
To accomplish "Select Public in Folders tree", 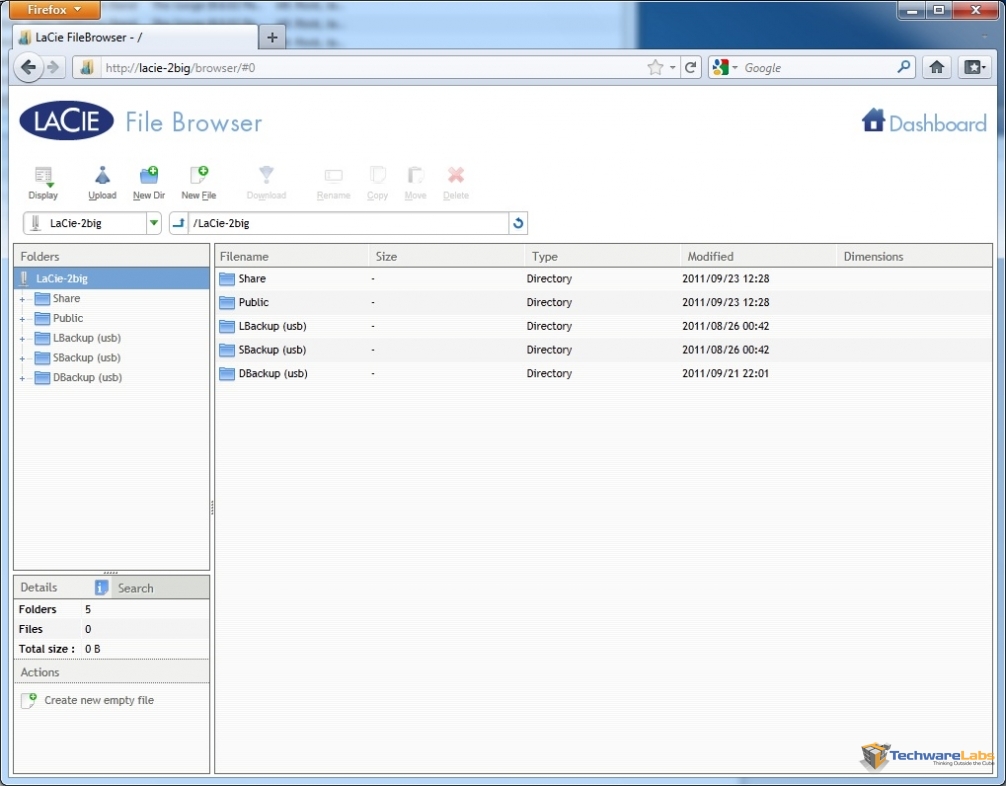I will click(x=67, y=318).
